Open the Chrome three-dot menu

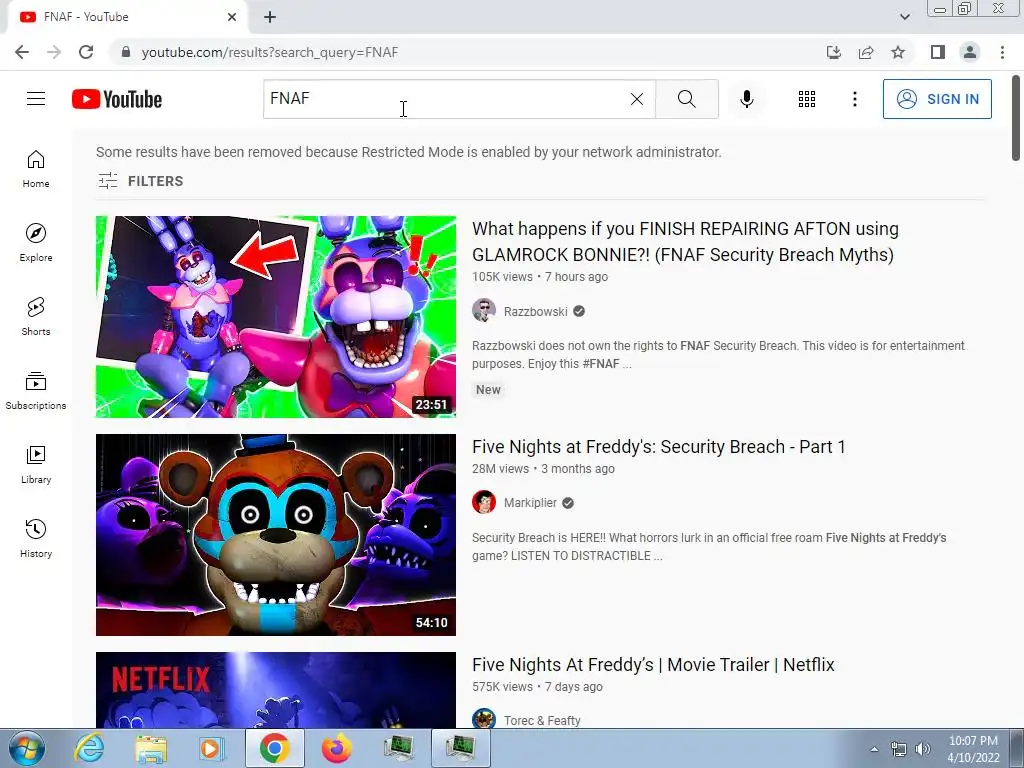[x=1002, y=52]
